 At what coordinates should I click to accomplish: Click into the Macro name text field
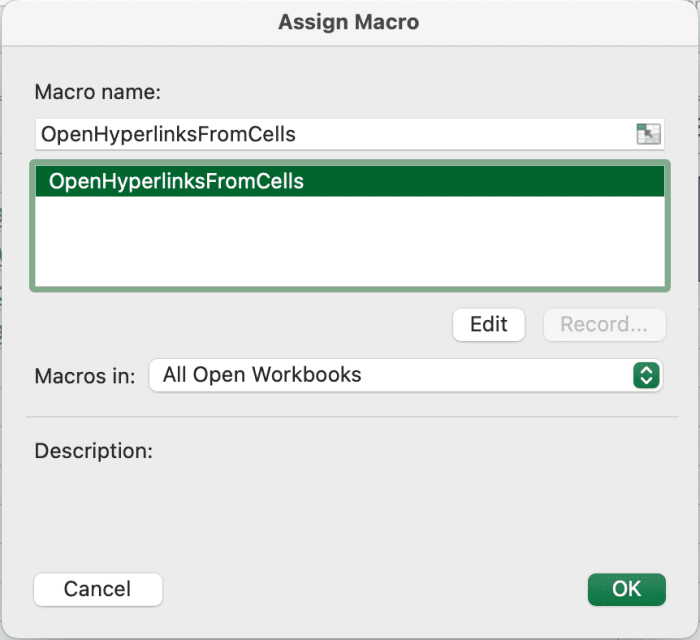[400, 134]
